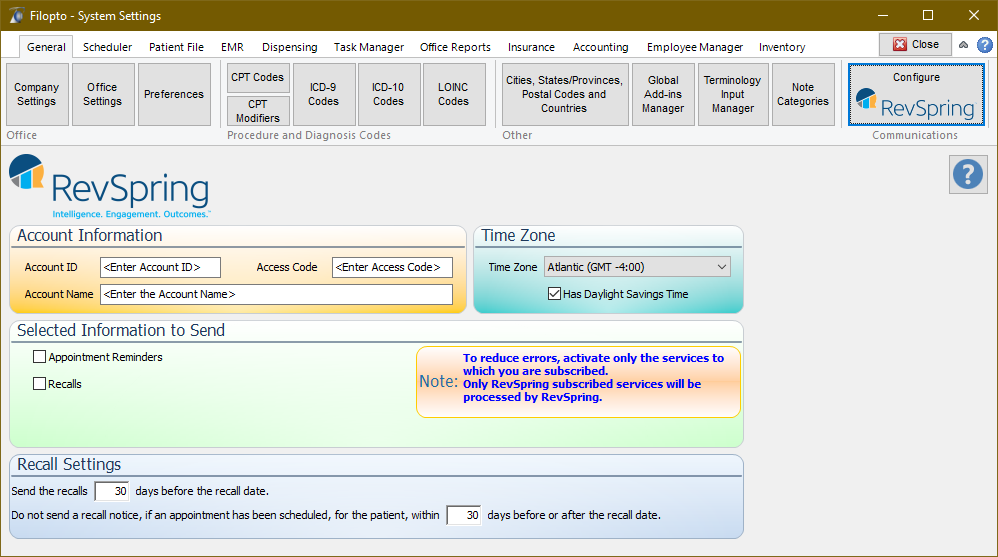Open Terminology Input Manager

pos(733,94)
